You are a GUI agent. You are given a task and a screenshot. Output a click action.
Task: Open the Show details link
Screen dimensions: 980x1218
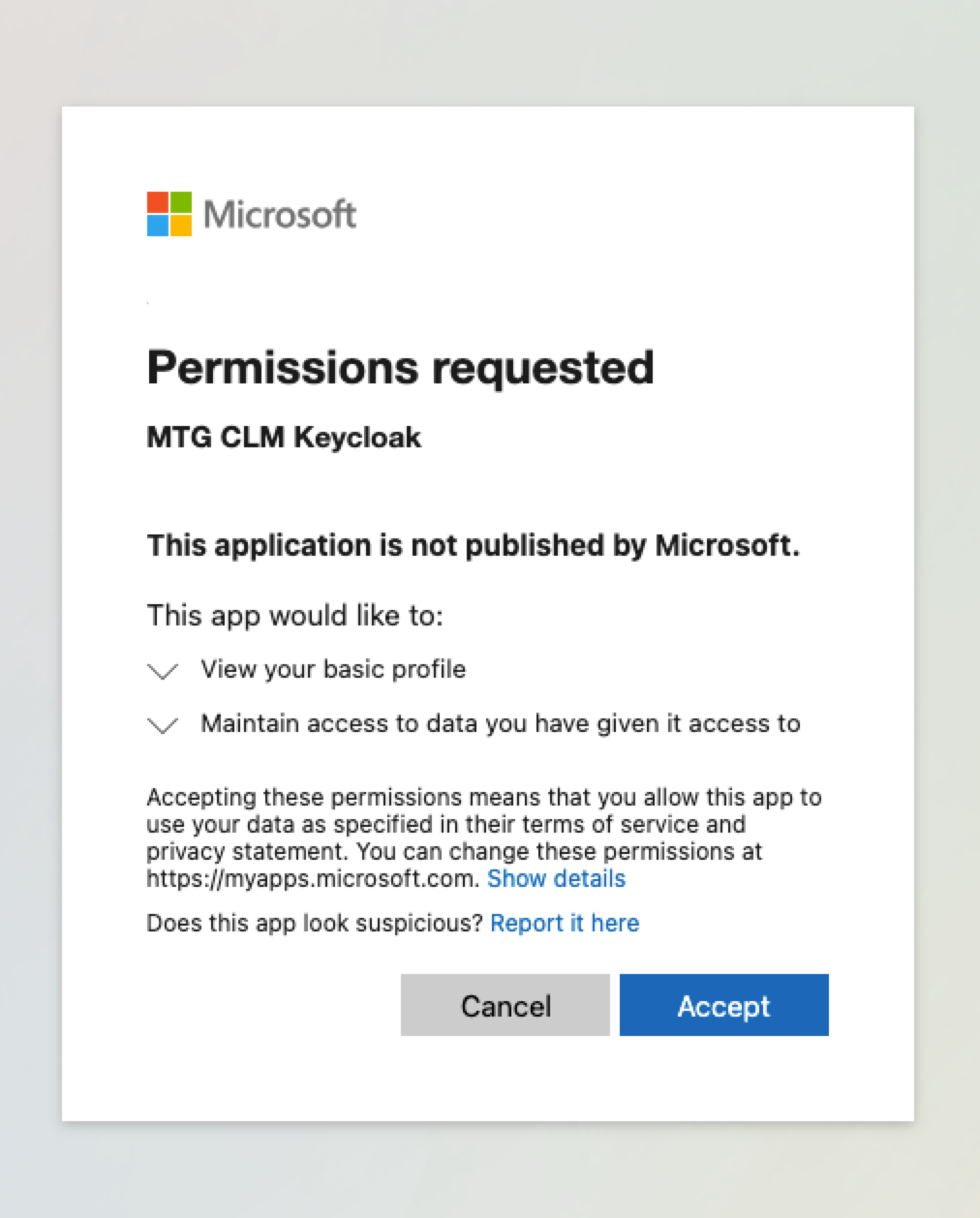pos(556,878)
